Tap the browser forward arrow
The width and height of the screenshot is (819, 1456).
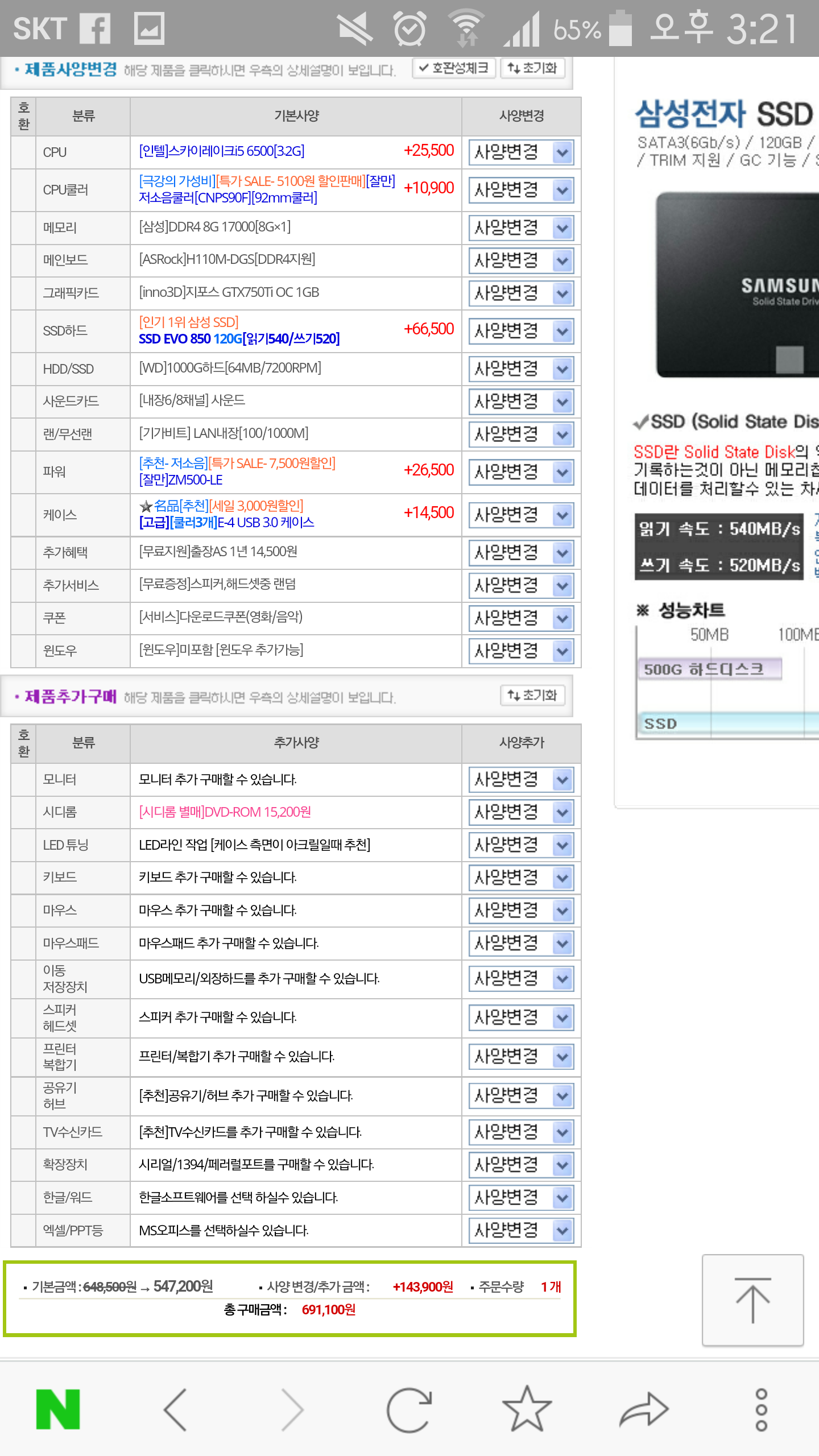pyautogui.click(x=293, y=1409)
